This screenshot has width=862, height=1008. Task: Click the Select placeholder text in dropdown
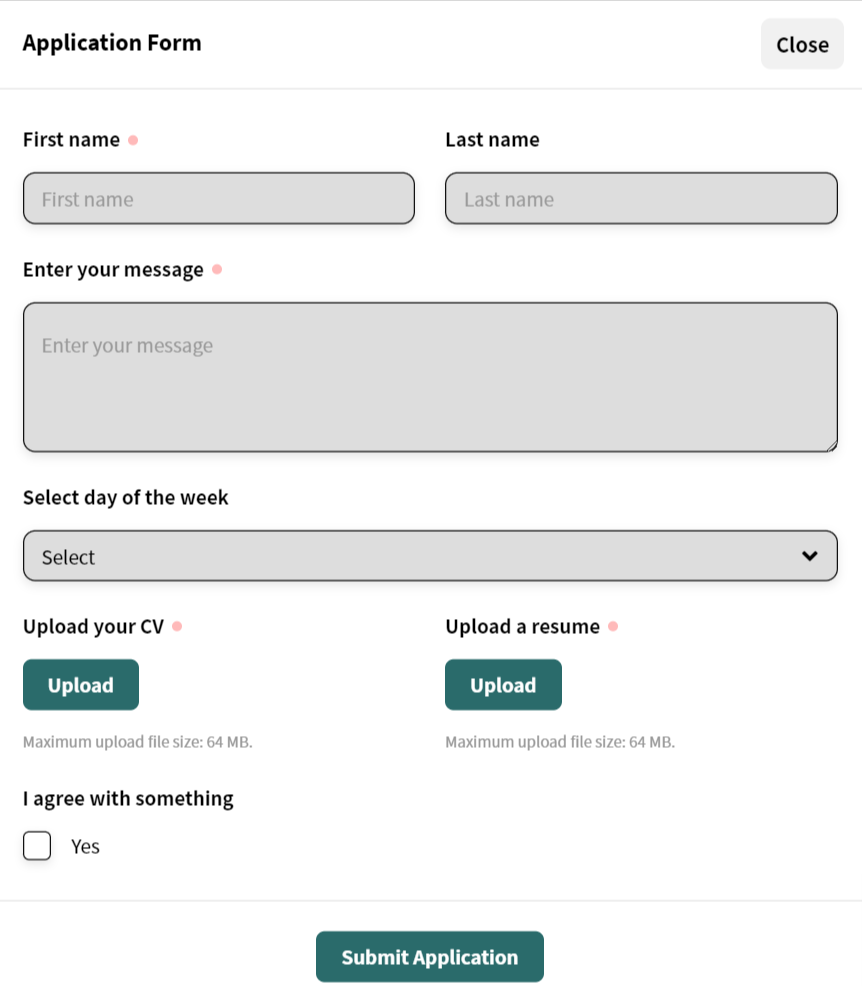pyautogui.click(x=68, y=557)
